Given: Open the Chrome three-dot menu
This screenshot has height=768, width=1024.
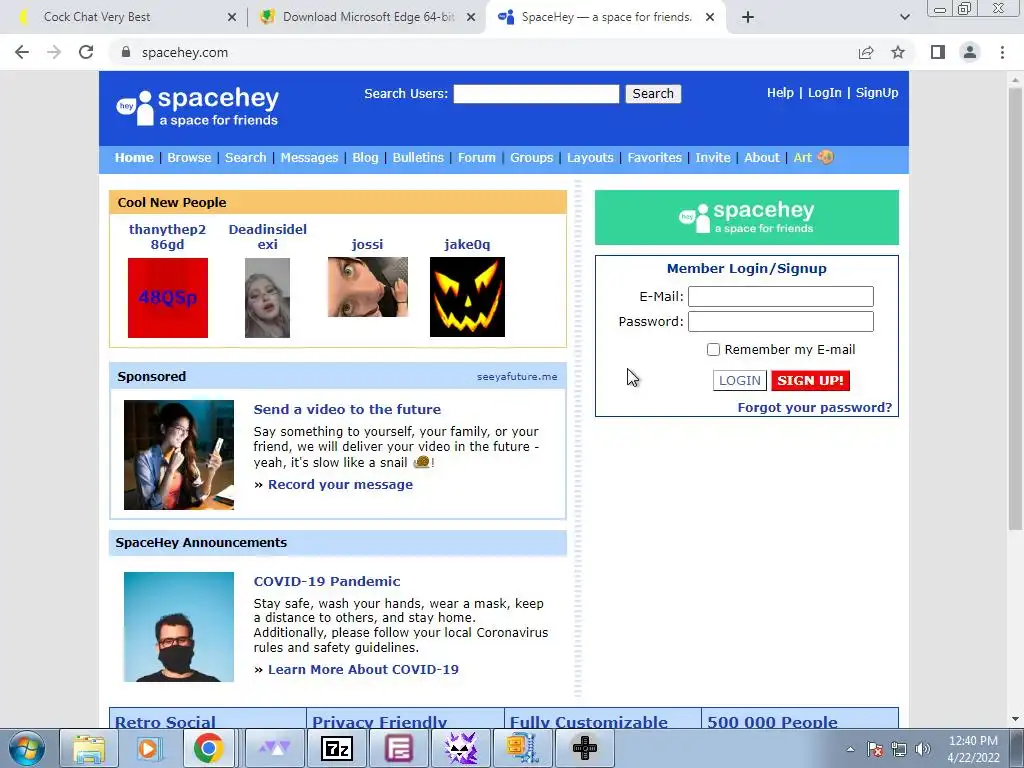Looking at the screenshot, I should click(x=1002, y=52).
